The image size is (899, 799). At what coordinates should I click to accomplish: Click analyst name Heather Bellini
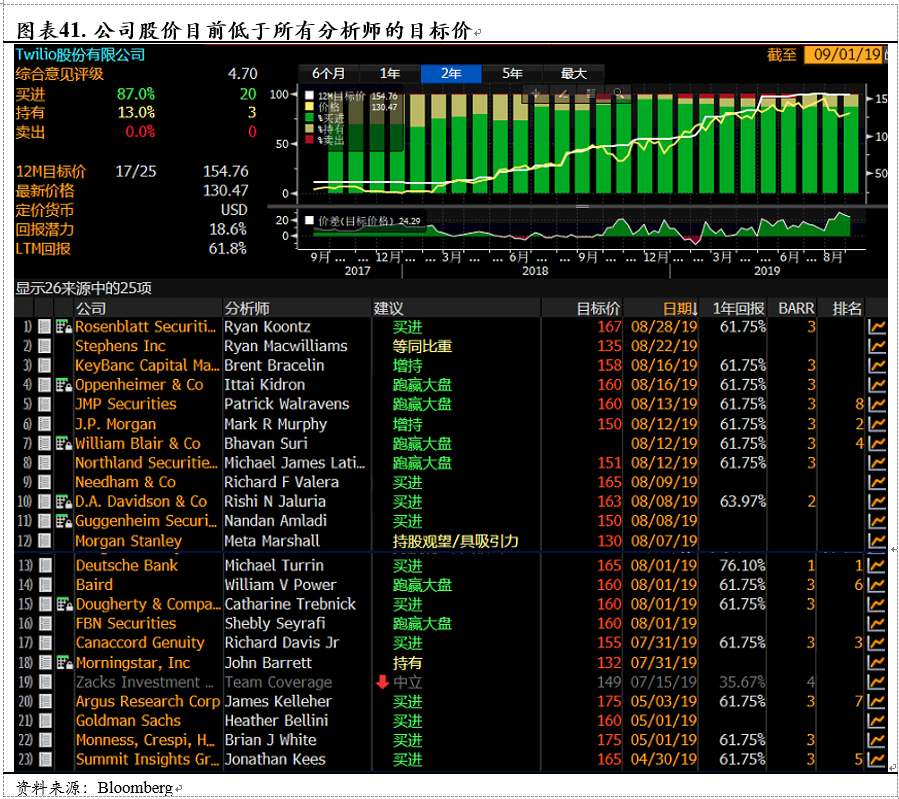click(276, 720)
